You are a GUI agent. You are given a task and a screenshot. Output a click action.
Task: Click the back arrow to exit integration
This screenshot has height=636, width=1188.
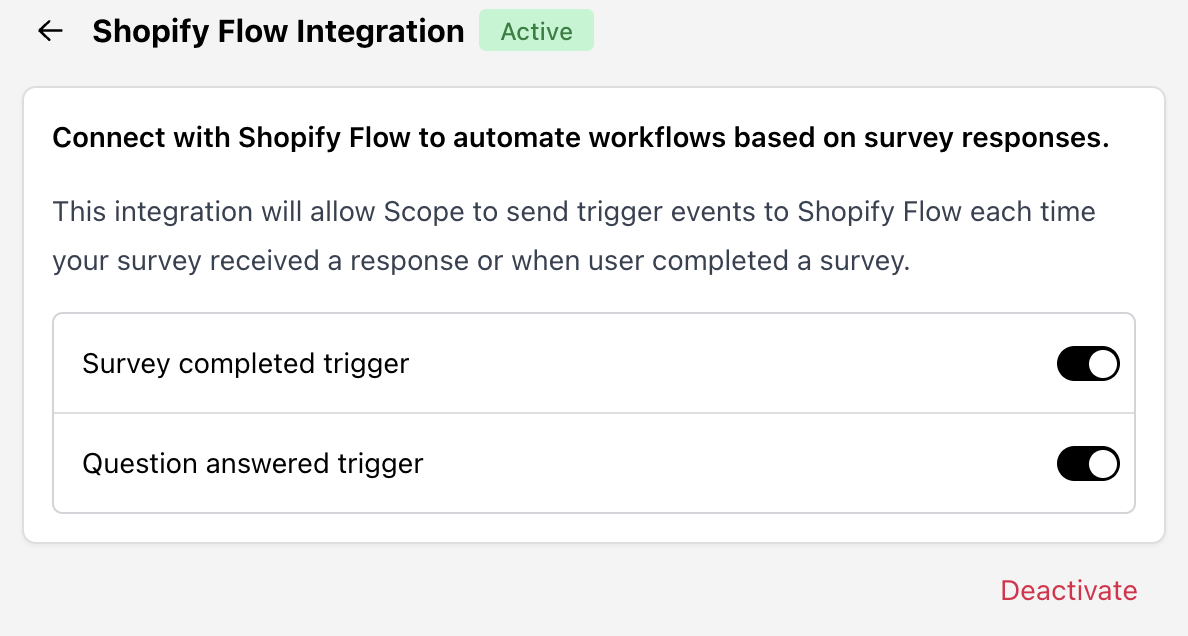click(x=48, y=31)
